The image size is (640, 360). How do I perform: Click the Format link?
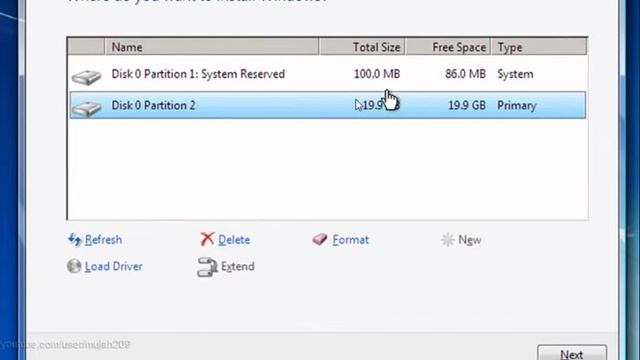pyautogui.click(x=350, y=240)
